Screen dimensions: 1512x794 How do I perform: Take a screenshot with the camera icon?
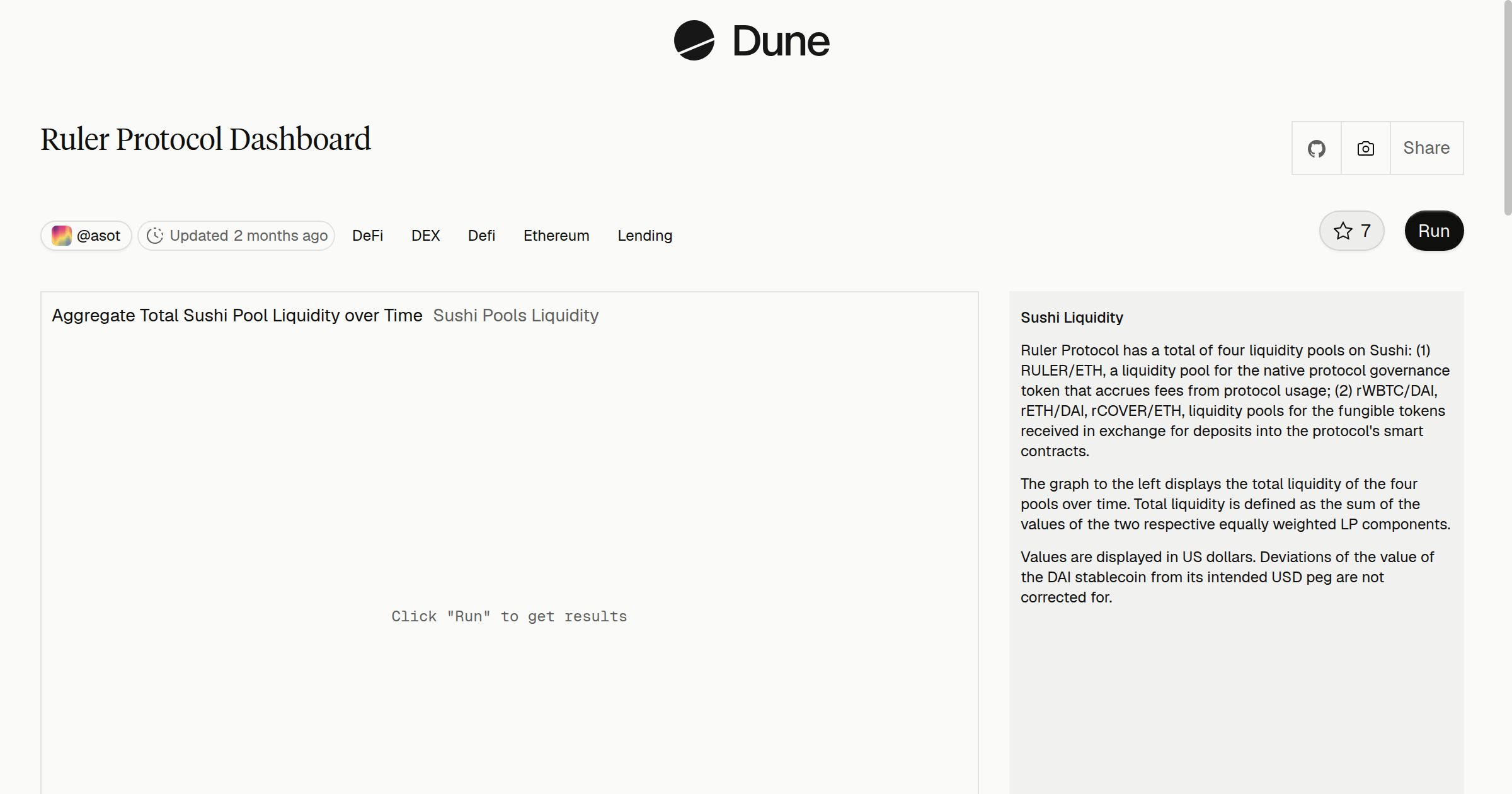pos(1365,148)
